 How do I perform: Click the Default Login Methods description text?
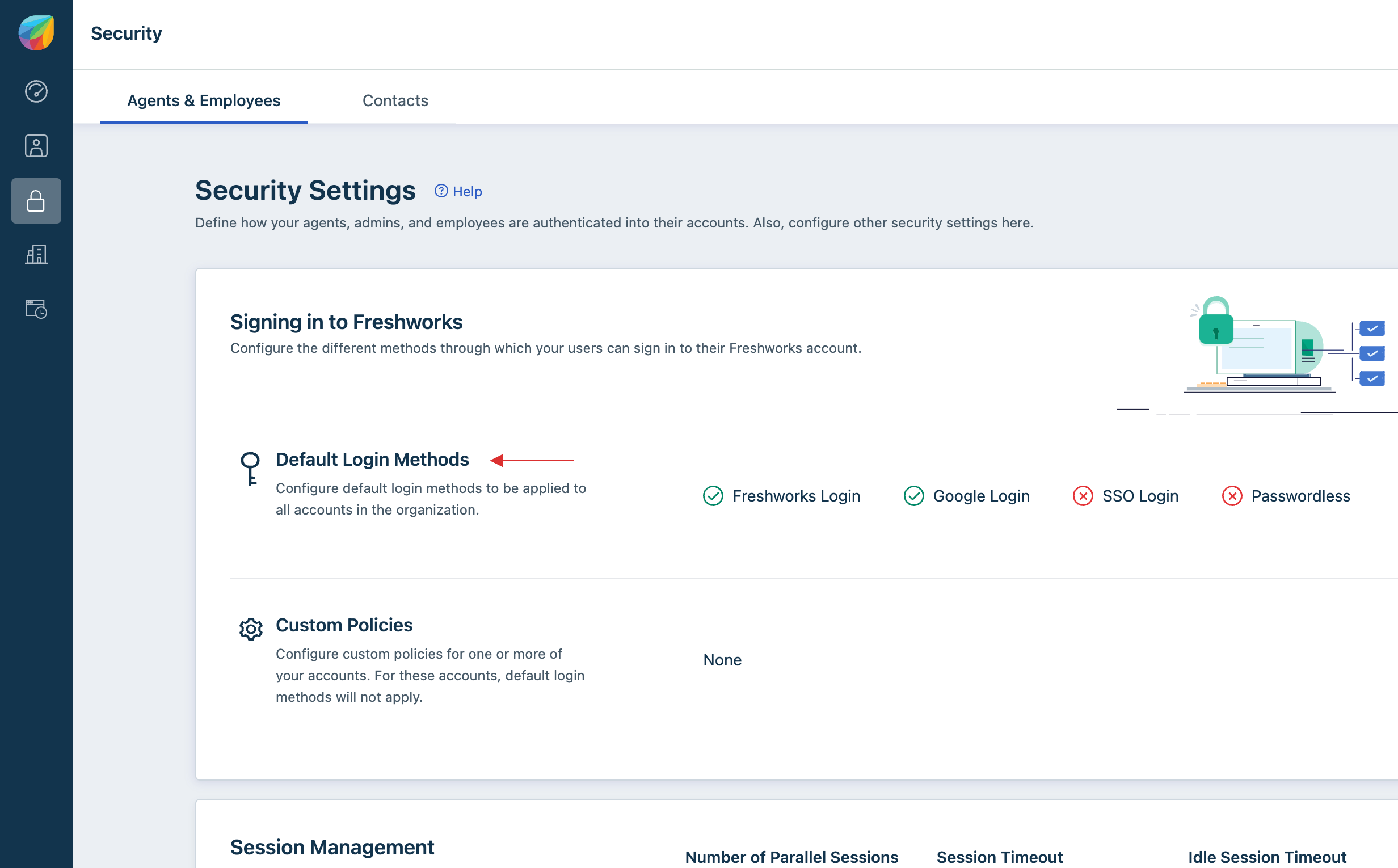(431, 499)
